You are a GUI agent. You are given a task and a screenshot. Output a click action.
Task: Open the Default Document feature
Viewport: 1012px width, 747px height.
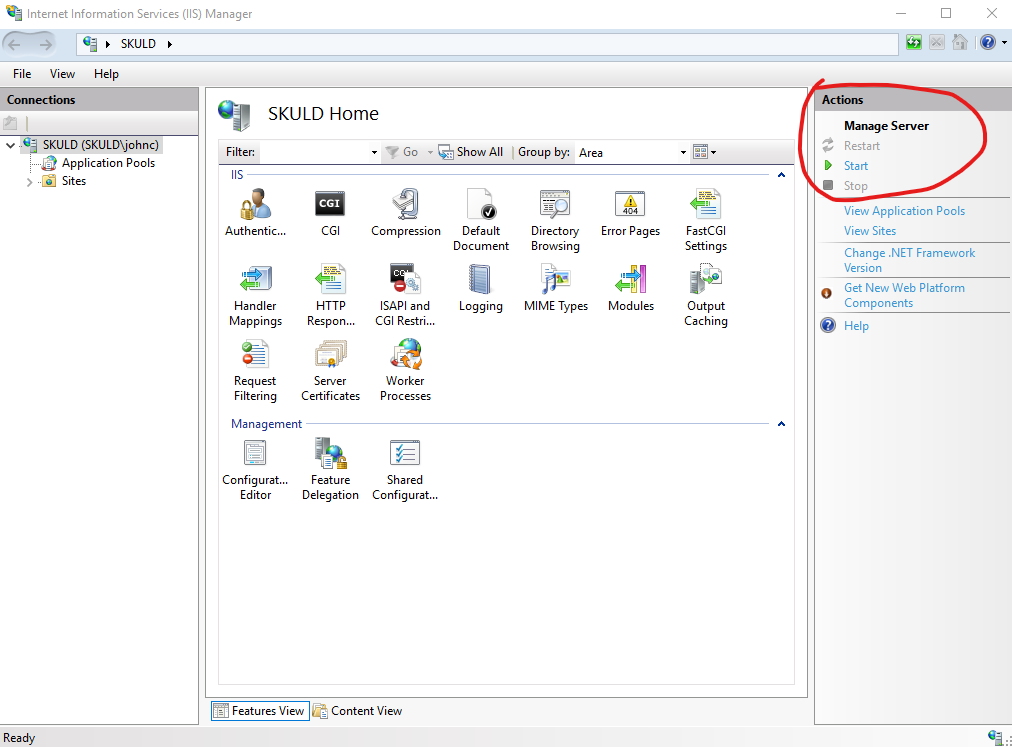(x=481, y=220)
